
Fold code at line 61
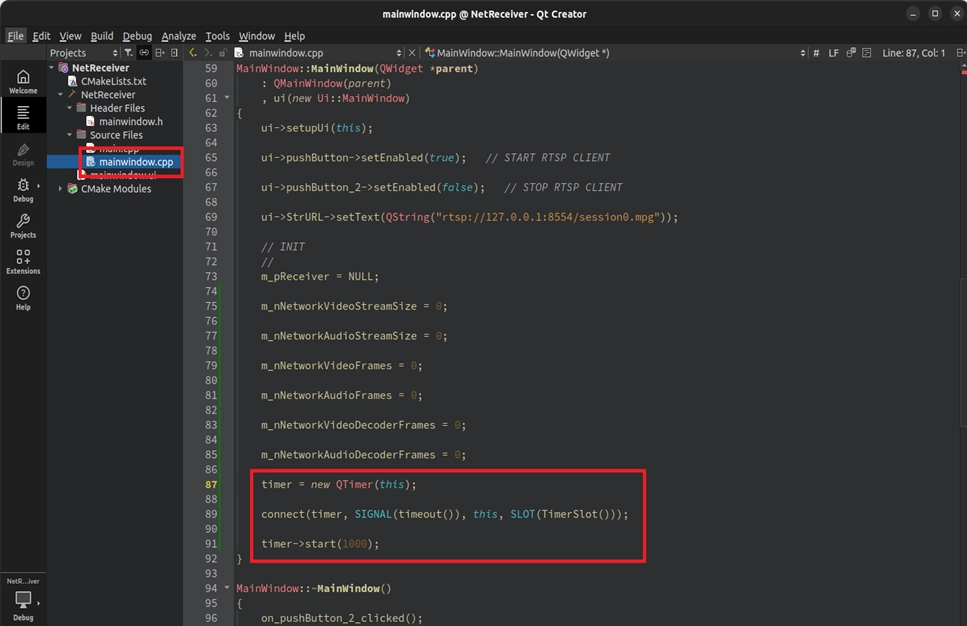tap(227, 97)
